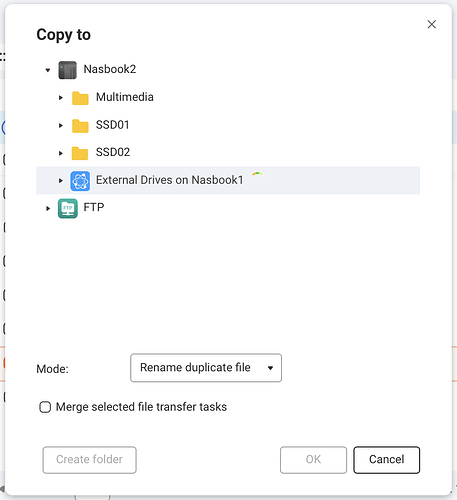The image size is (457, 500).
Task: Expand the SSD01 folder
Action: tap(61, 125)
